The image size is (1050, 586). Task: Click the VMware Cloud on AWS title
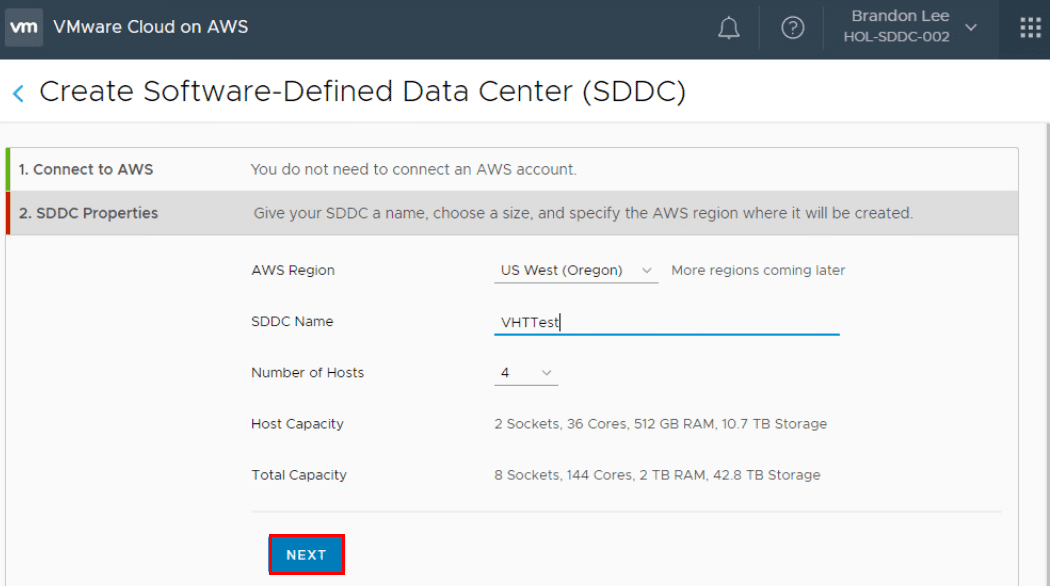(x=151, y=27)
